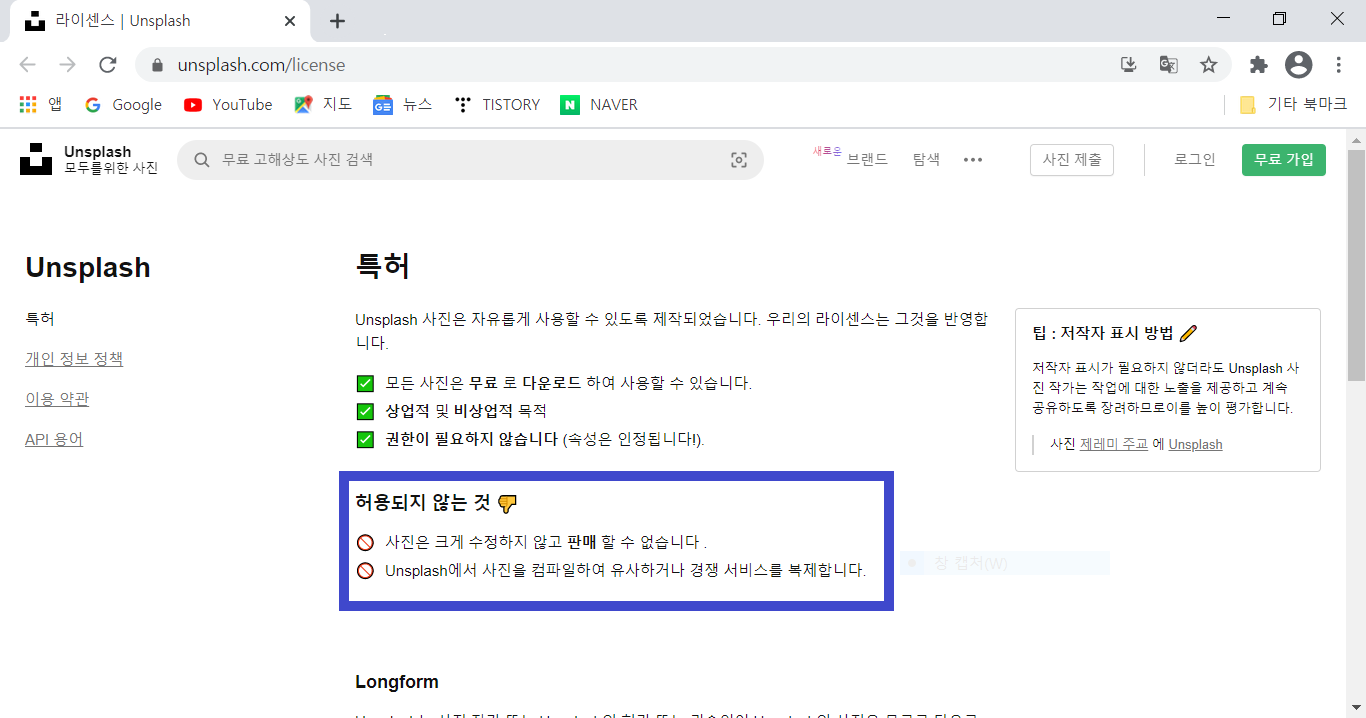Screen dimensions: 1366x718
Task: Open the 지도 maps bookmark
Action: 323,104
